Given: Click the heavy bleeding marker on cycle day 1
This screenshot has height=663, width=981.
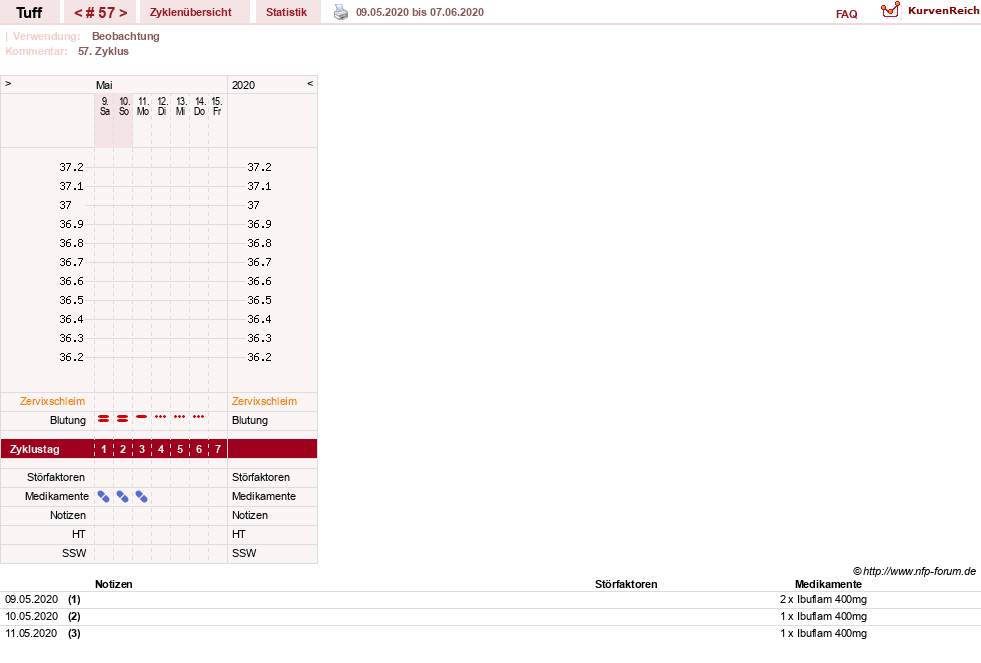Looking at the screenshot, I should click(104, 418).
